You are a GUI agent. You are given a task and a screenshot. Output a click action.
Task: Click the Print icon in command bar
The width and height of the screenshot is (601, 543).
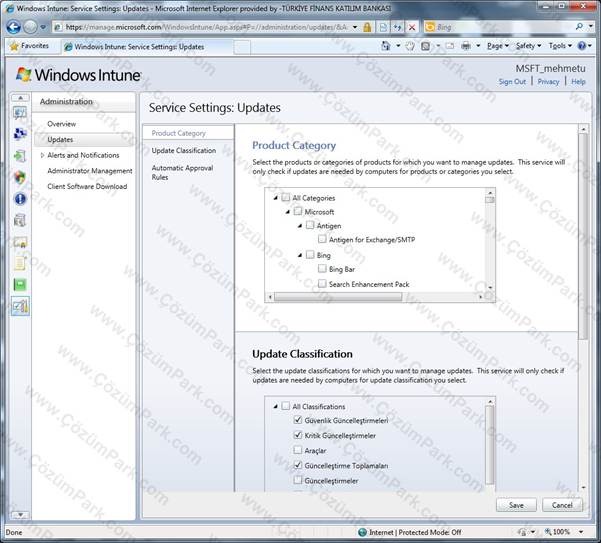tap(466, 46)
